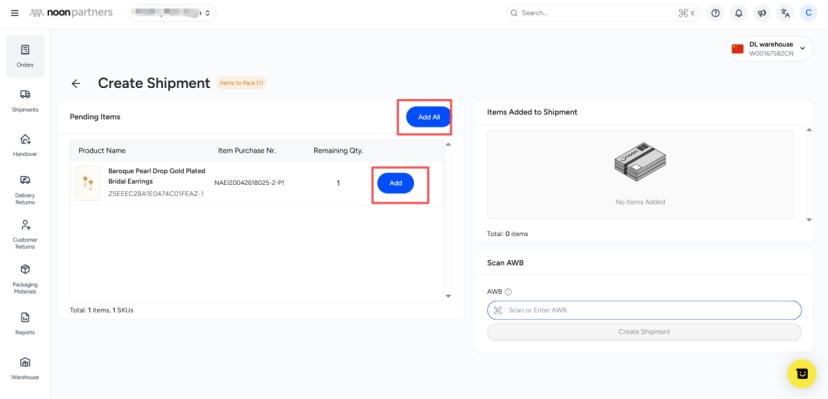Image resolution: width=828 pixels, height=399 pixels.
Task: Click Total: 1 items, 1 SKUs text
Action: click(x=101, y=310)
